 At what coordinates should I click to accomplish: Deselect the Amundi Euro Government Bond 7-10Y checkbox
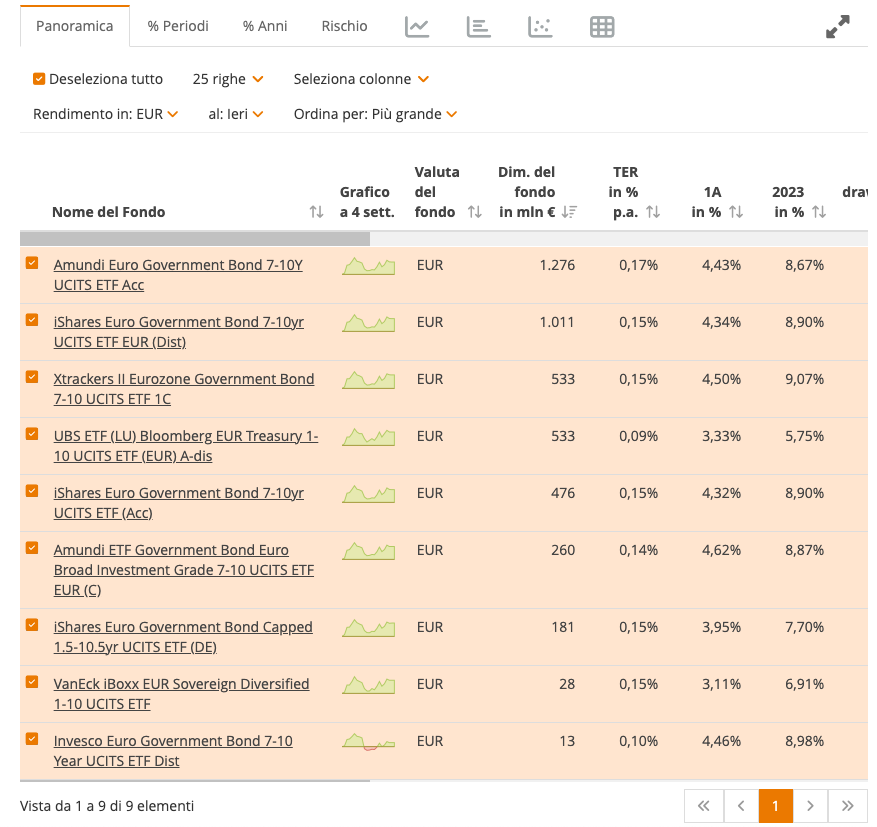tap(31, 263)
